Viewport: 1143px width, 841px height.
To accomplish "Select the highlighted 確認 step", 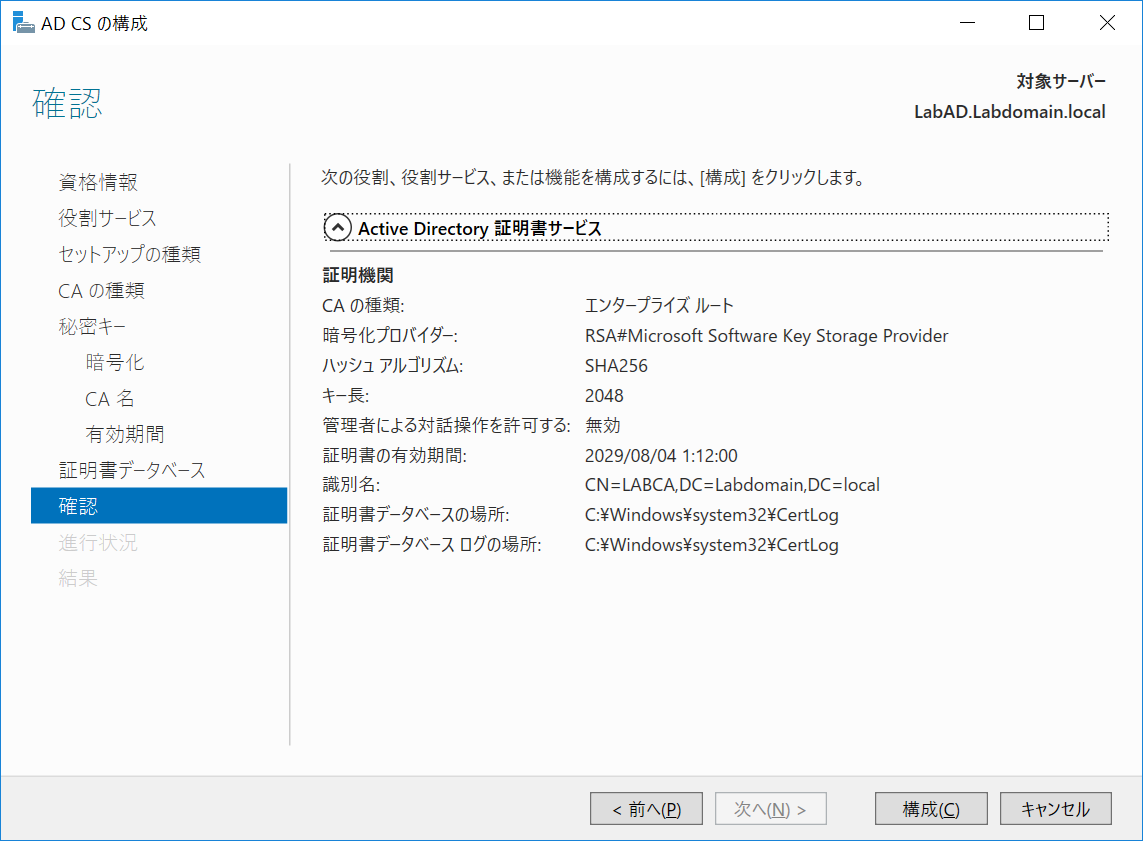I will (x=159, y=506).
